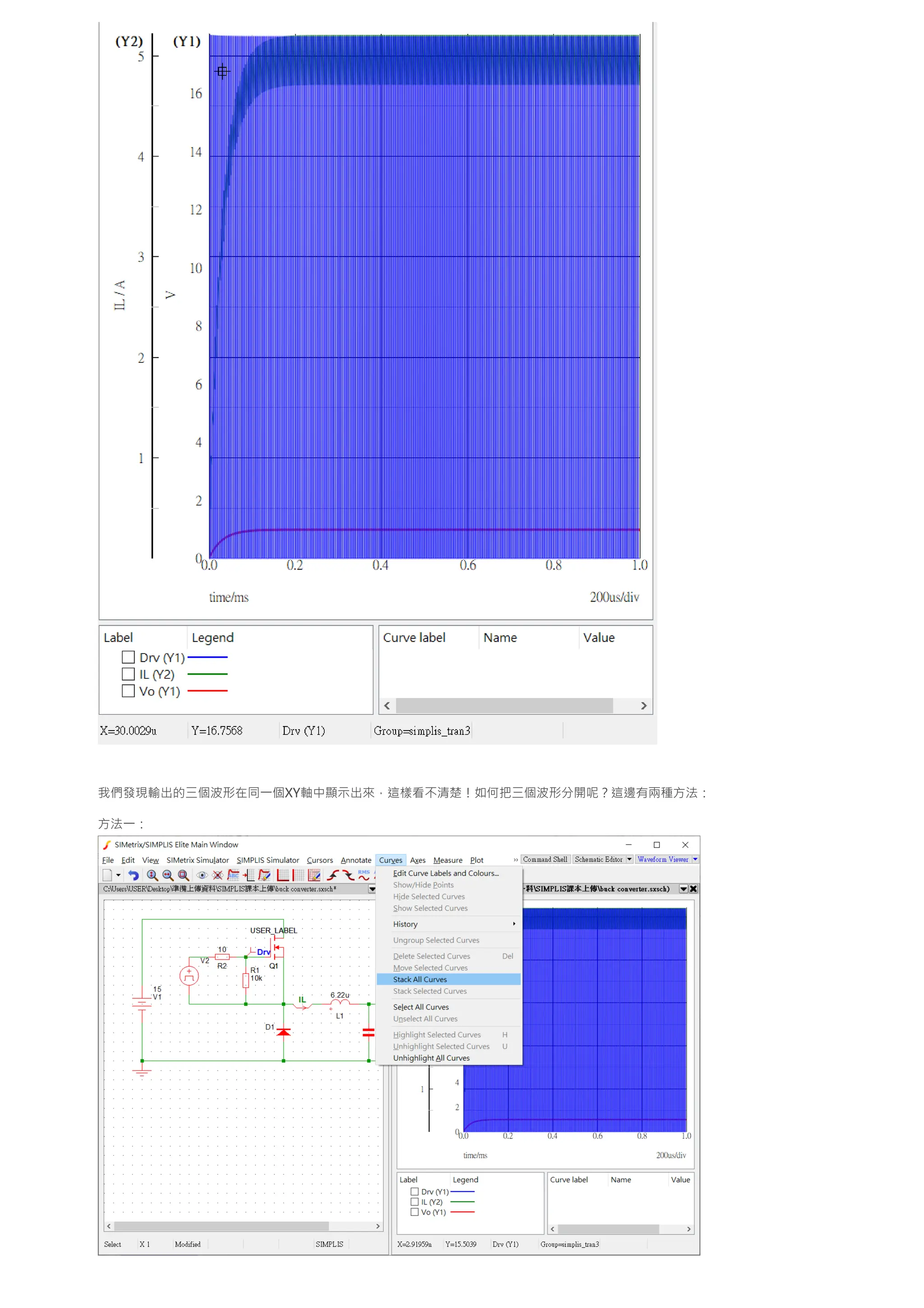Screen dimensions: 924x1308
Task: Click the eye show curves icon
Action: click(x=202, y=876)
